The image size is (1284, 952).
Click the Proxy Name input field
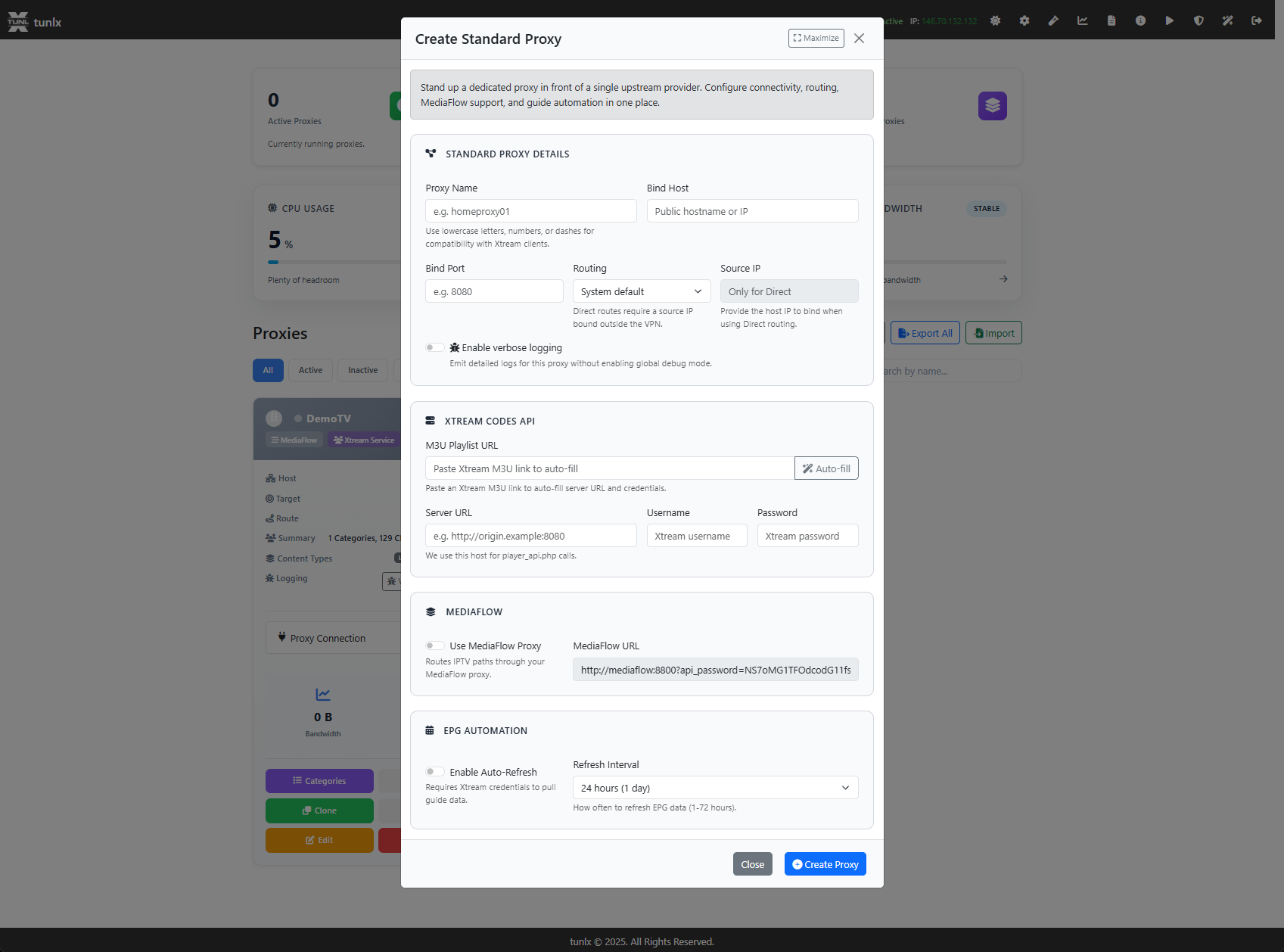pyautogui.click(x=530, y=210)
